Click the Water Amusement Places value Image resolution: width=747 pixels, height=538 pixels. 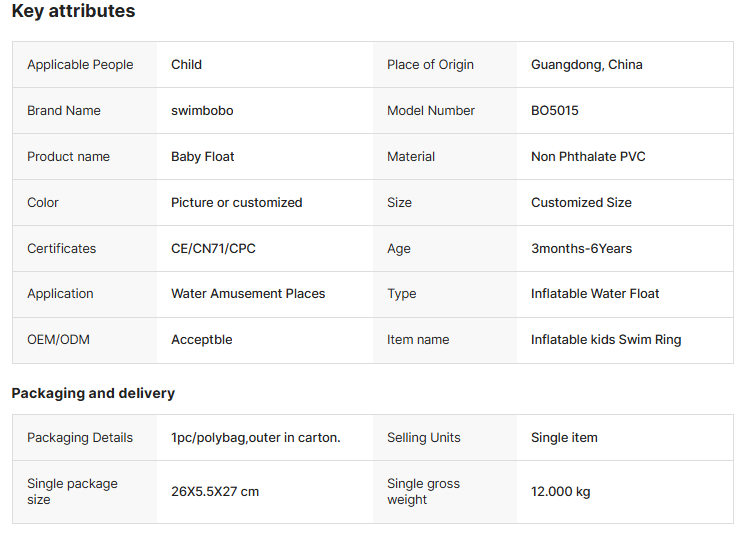click(248, 294)
